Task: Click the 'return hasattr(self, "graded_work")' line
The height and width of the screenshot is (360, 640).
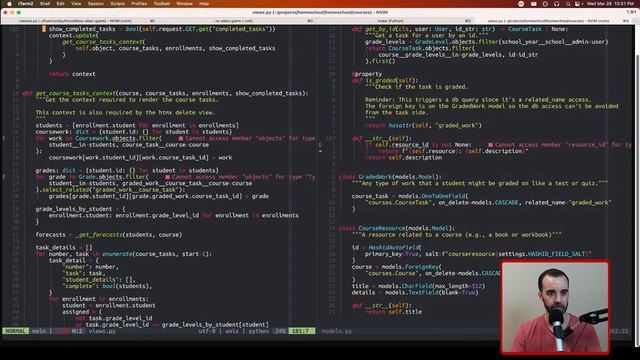Action: pyautogui.click(x=423, y=125)
